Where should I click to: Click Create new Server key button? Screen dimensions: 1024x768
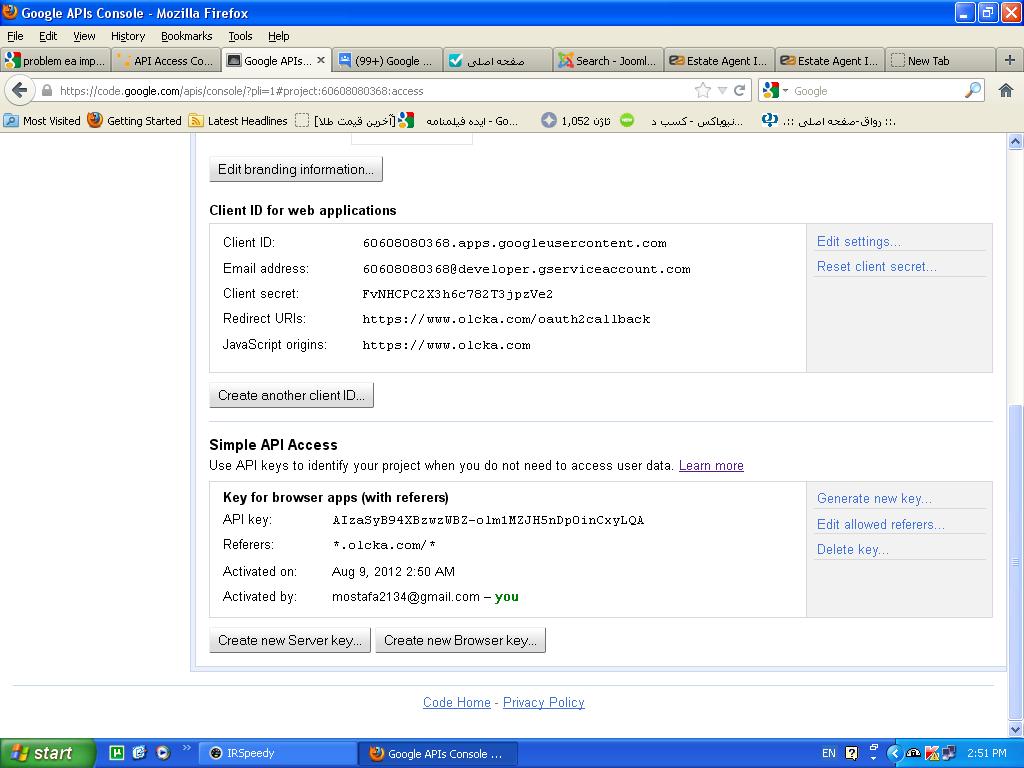pos(290,640)
